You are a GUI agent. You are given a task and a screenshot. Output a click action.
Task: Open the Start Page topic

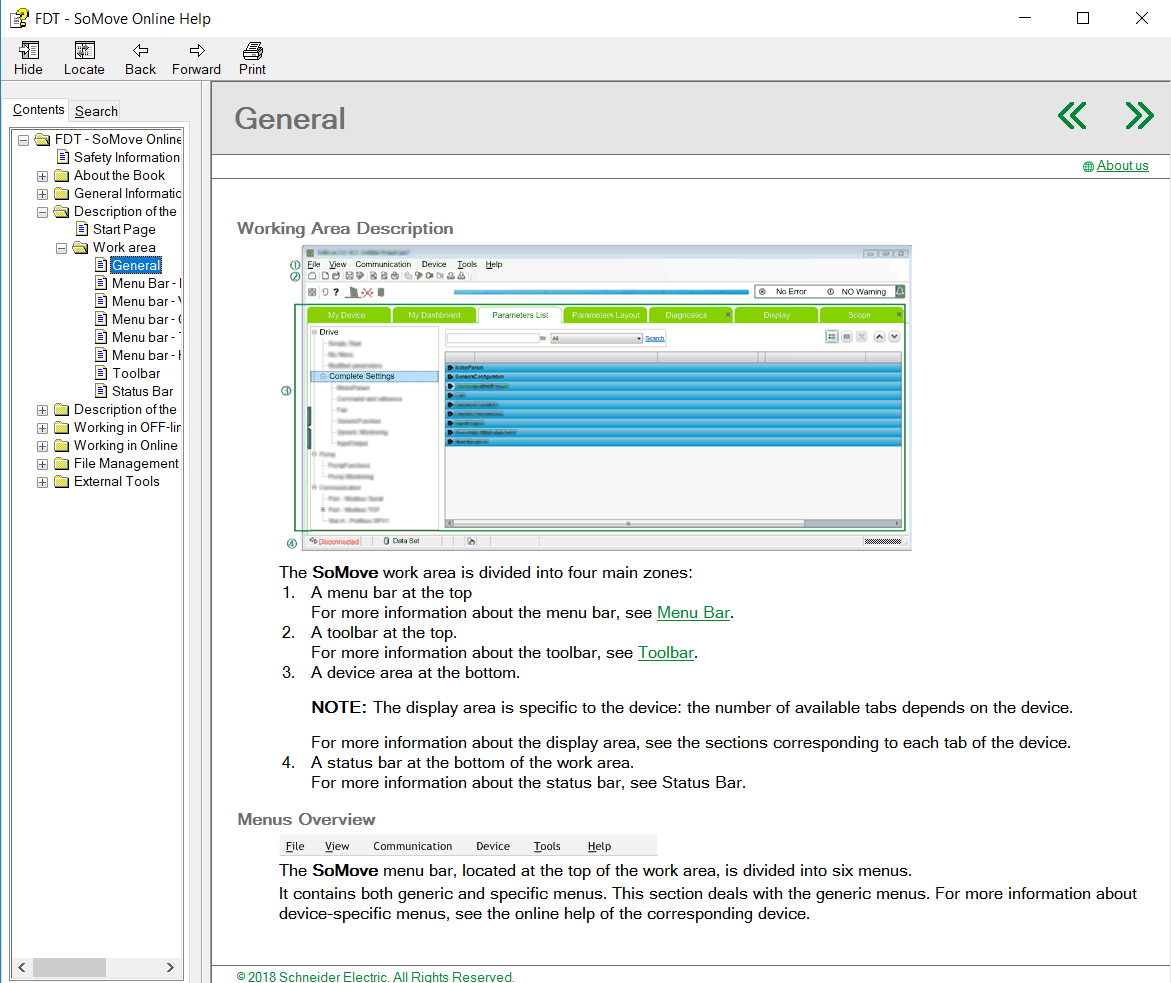click(124, 229)
